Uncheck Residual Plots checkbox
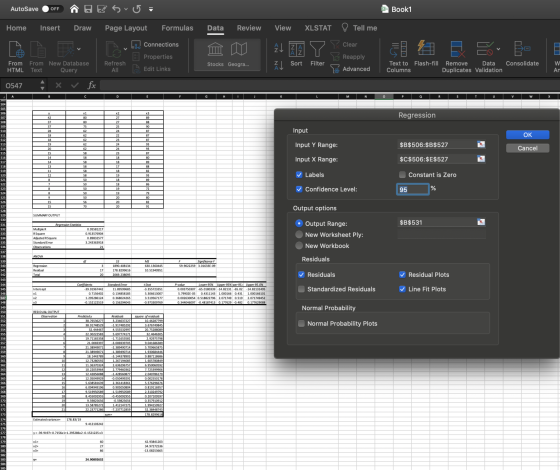 click(x=402, y=275)
